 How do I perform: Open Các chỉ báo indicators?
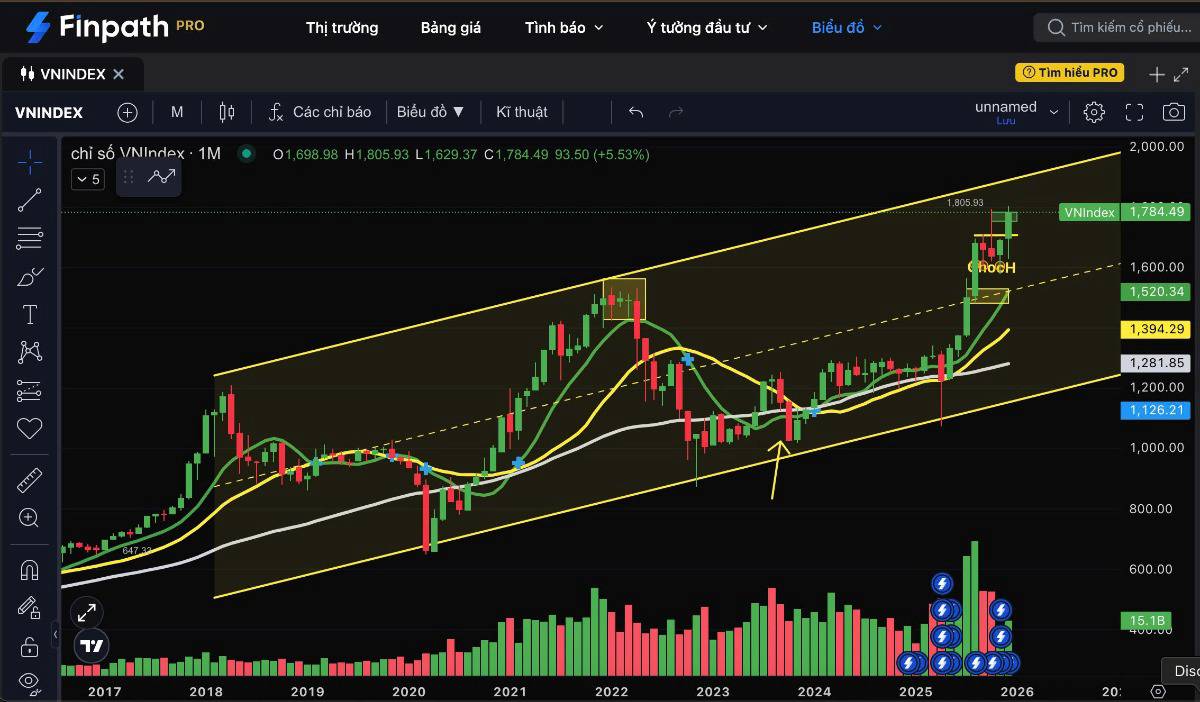click(x=320, y=112)
